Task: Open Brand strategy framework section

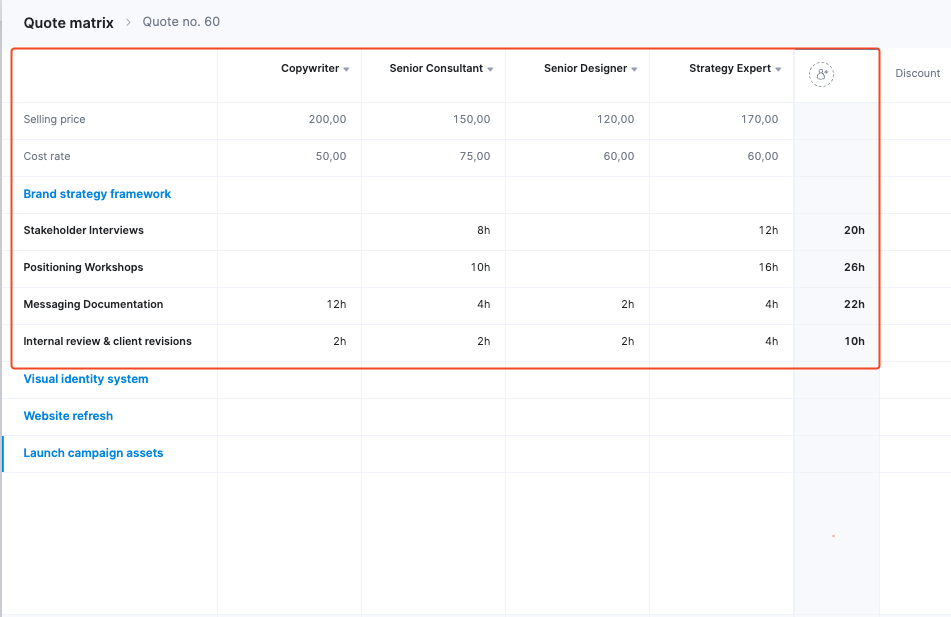Action: click(x=97, y=194)
